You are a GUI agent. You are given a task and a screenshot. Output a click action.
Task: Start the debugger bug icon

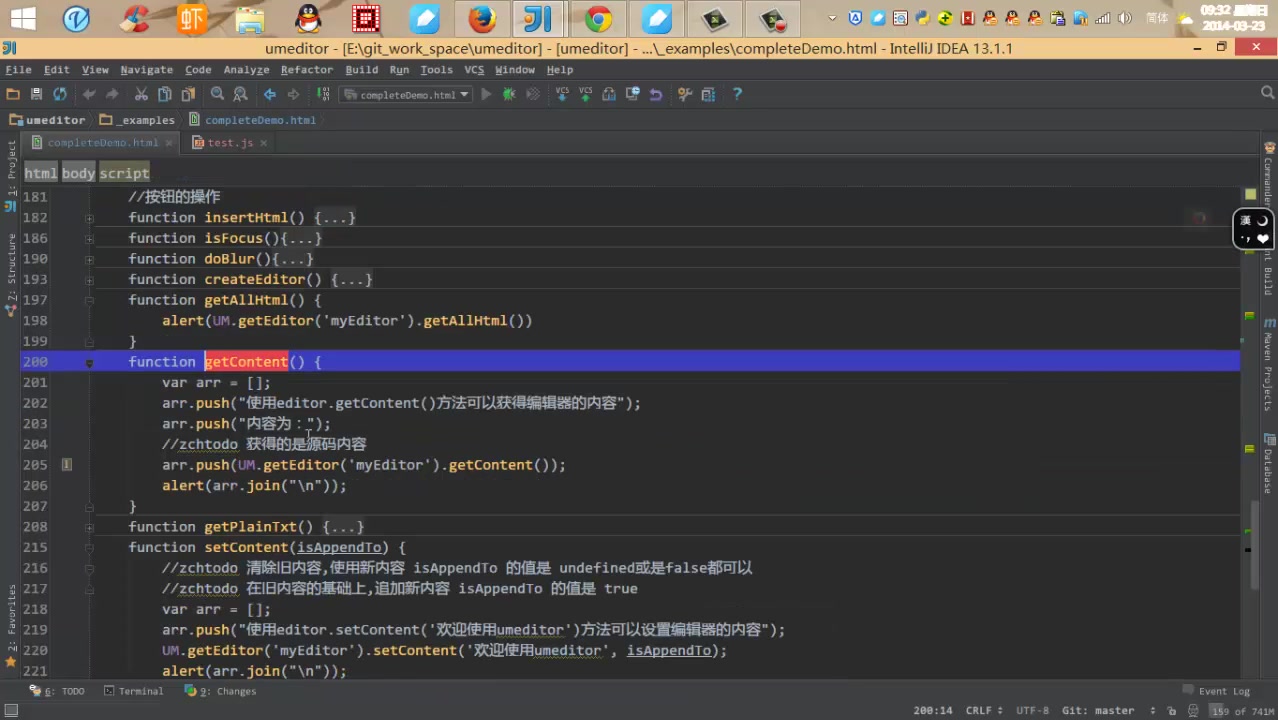pos(509,93)
